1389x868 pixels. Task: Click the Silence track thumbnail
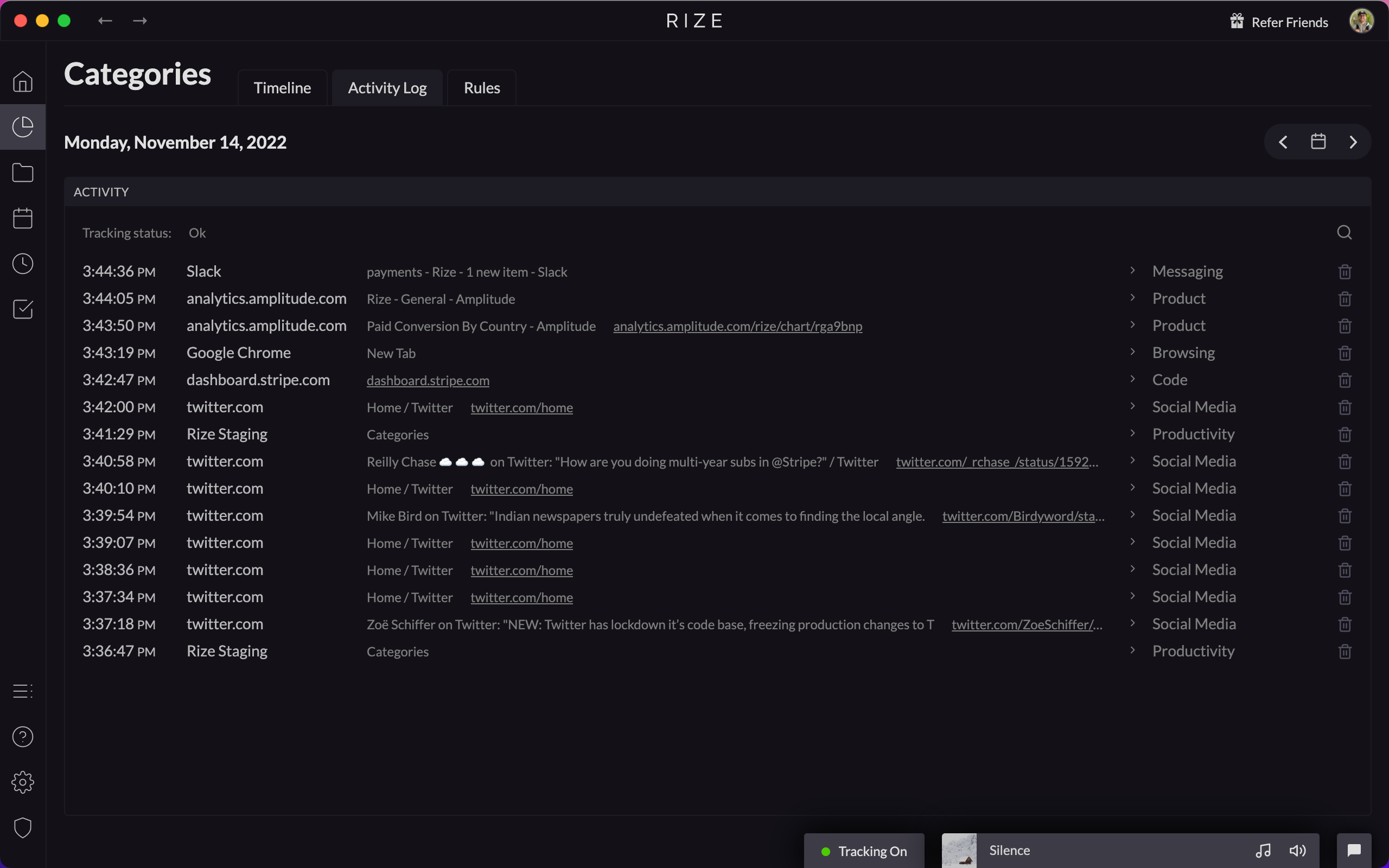[959, 850]
